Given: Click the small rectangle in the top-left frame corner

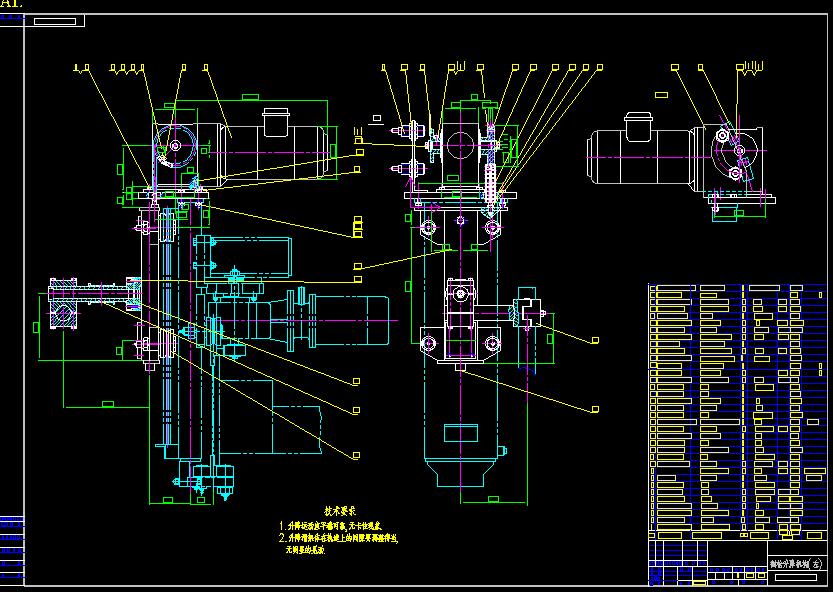Looking at the screenshot, I should pyautogui.click(x=55, y=21).
